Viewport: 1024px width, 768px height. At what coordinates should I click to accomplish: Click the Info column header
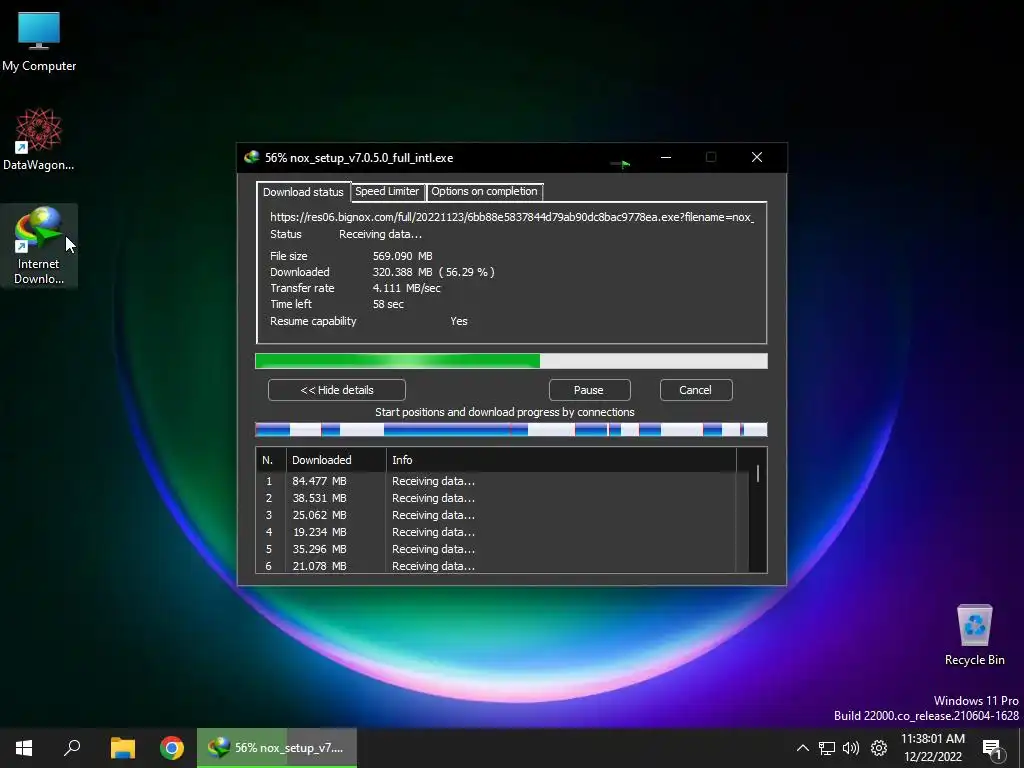pyautogui.click(x=561, y=460)
